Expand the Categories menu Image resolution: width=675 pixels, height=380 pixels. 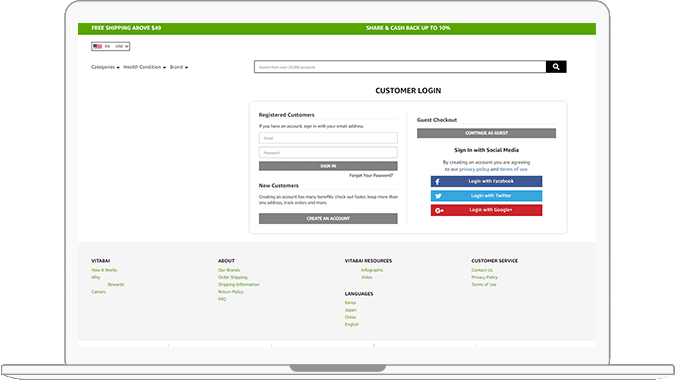pos(105,67)
